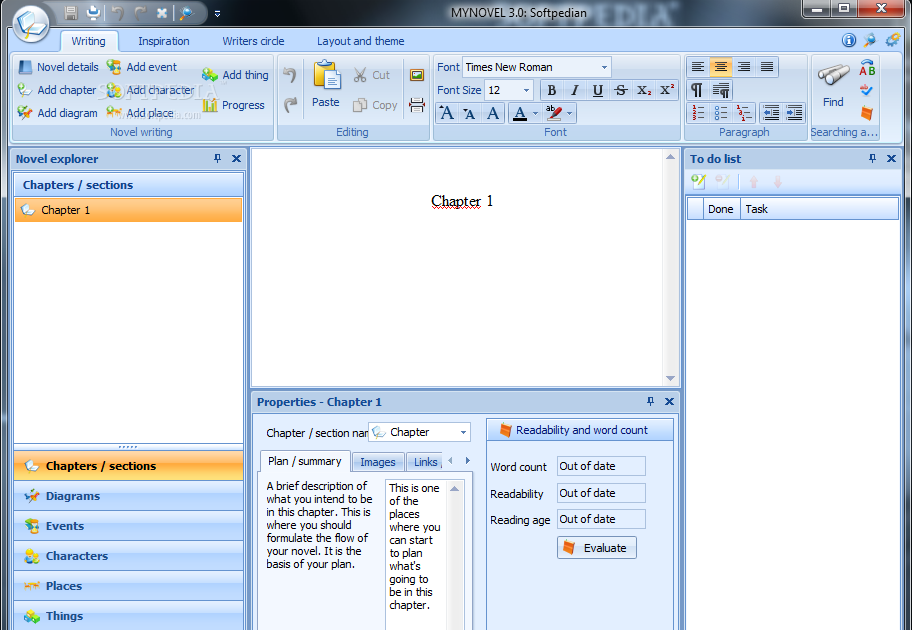Select Chapter 1 in chapters list
The width and height of the screenshot is (912, 630).
click(129, 210)
